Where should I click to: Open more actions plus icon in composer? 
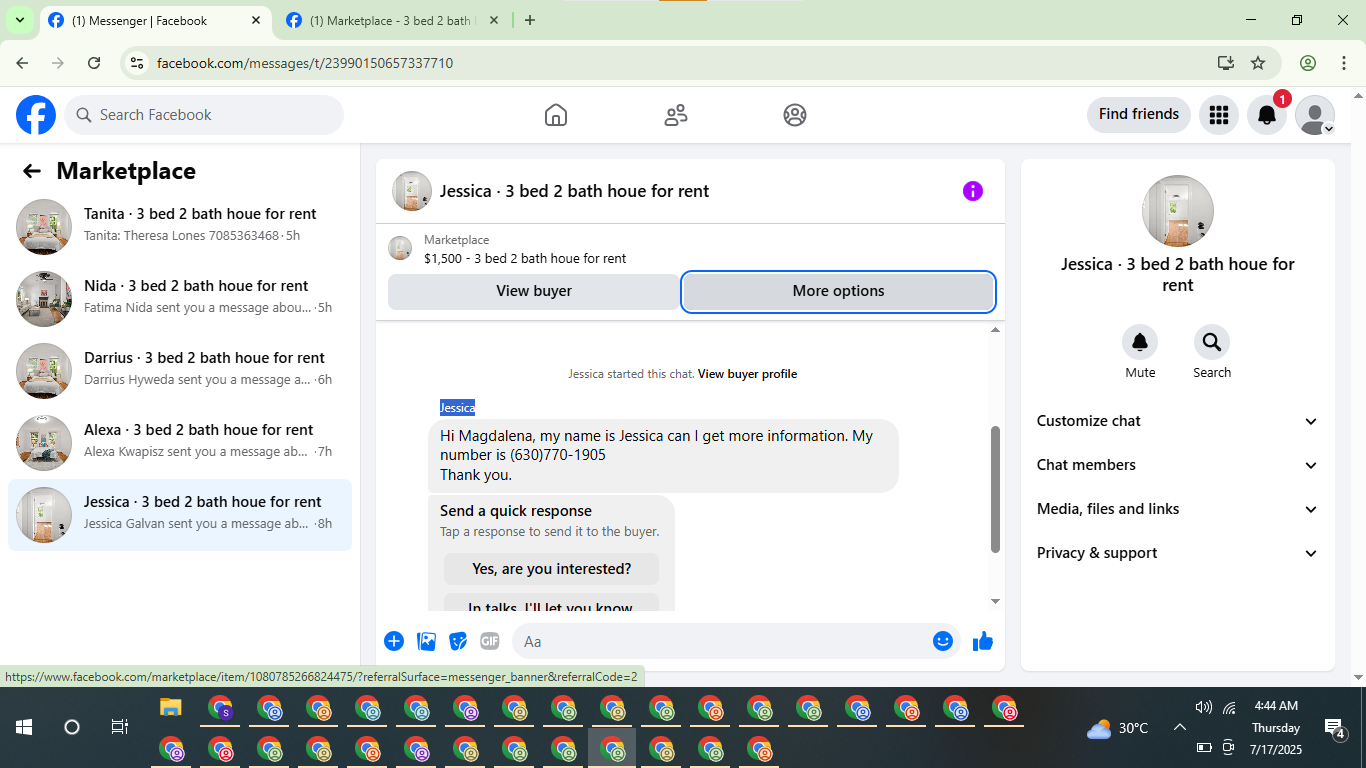[394, 641]
